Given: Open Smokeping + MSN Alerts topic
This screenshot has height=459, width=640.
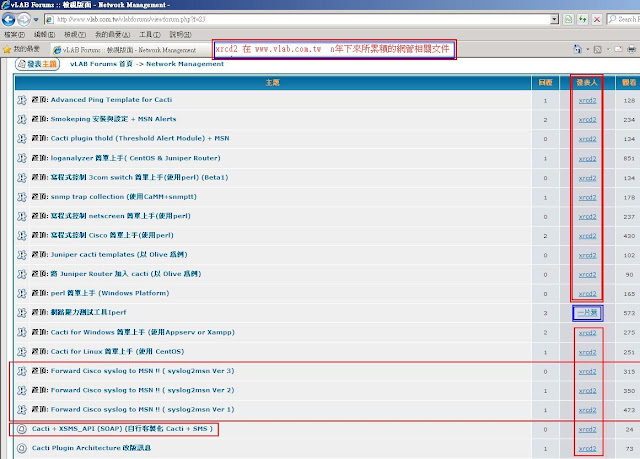Looking at the screenshot, I should coord(113,119).
